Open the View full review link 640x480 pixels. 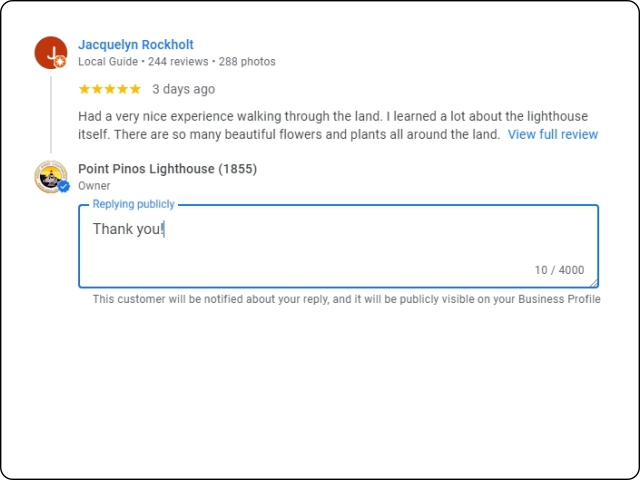coord(553,134)
